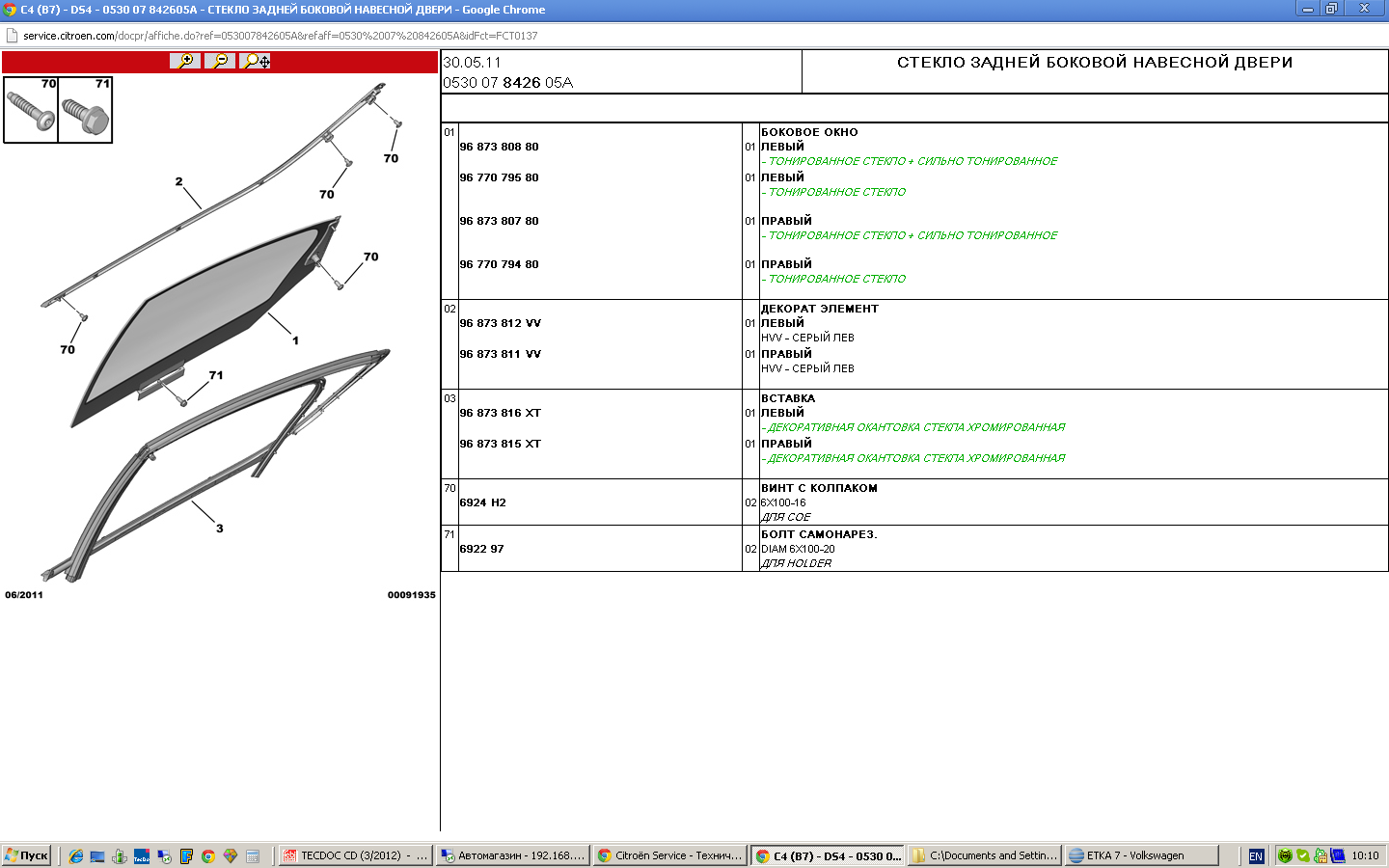Open the Пуск start menu

(26, 855)
